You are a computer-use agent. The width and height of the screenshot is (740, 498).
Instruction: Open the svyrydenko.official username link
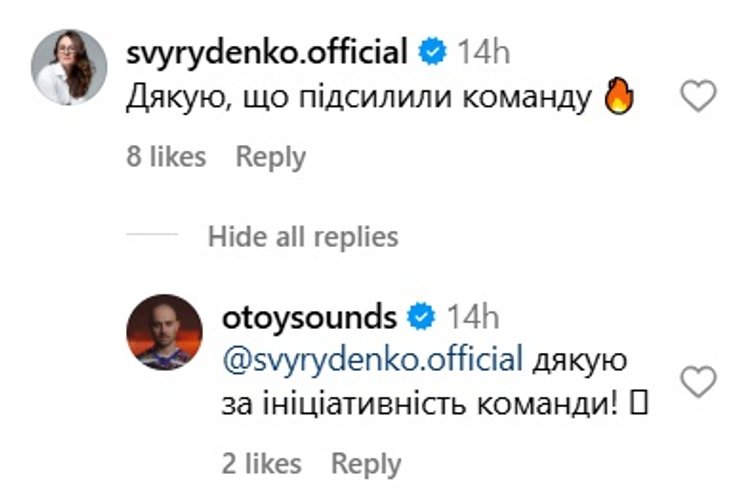coord(267,52)
